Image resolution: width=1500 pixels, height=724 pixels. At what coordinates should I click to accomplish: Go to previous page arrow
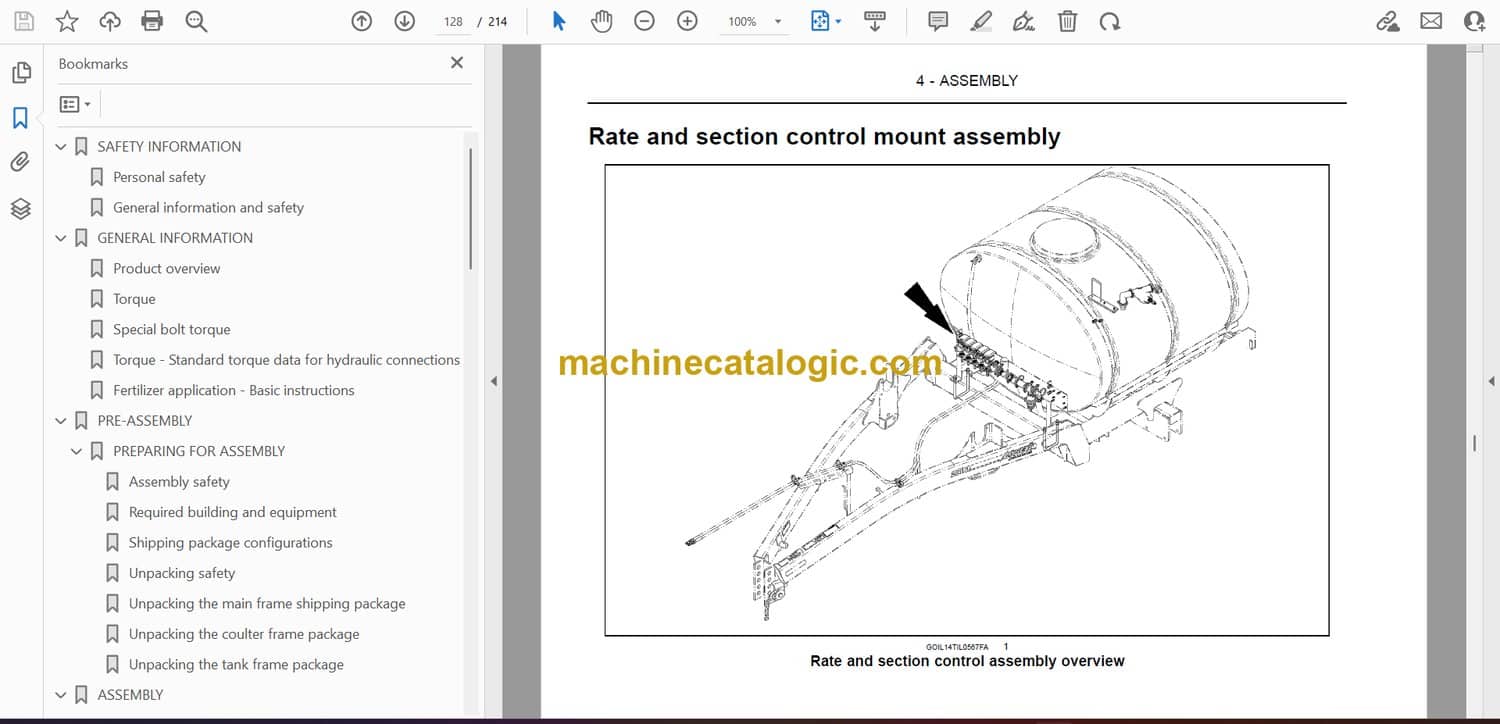coord(362,21)
